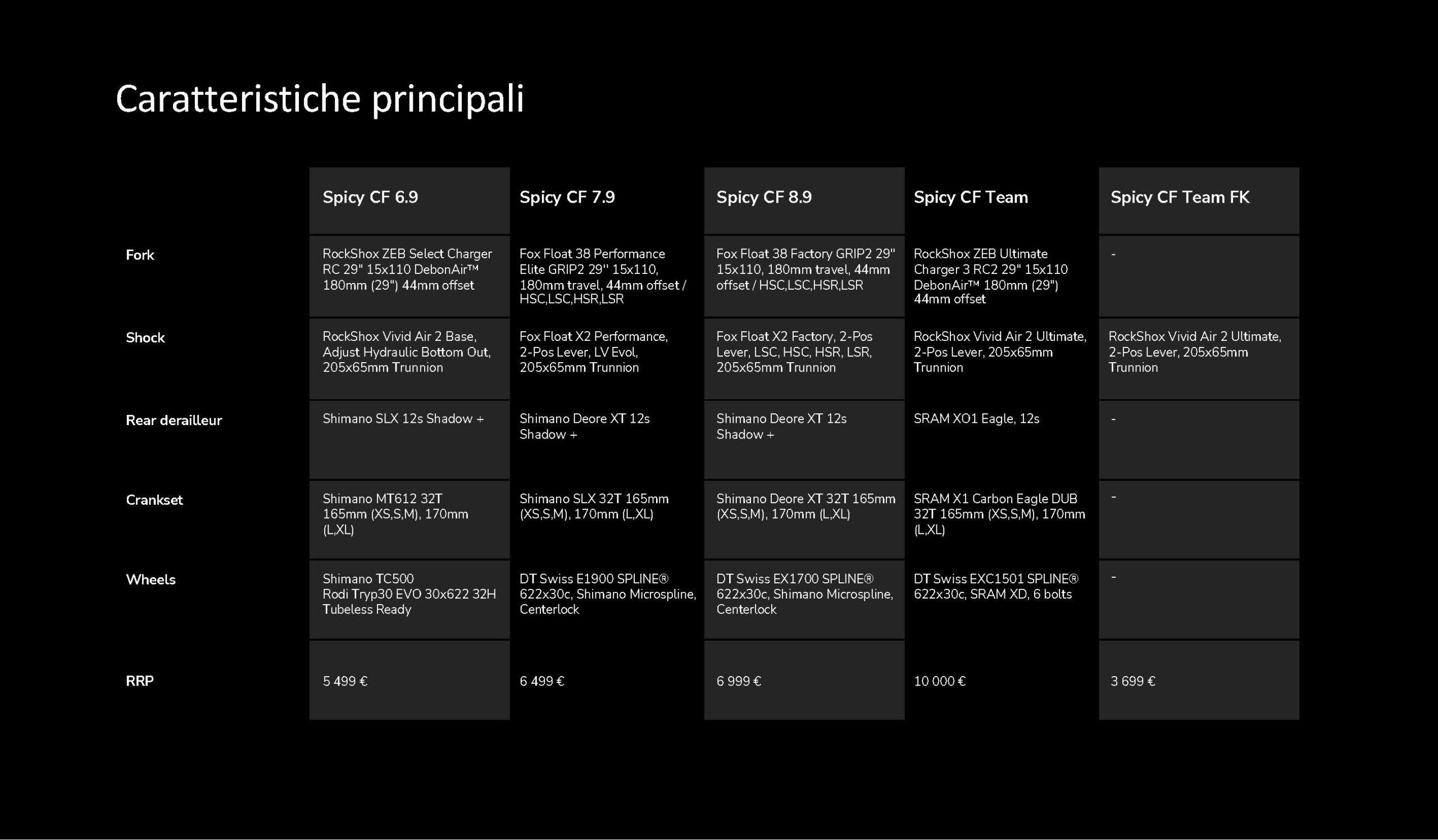1438x840 pixels.
Task: Click the RRP row label
Action: (140, 681)
